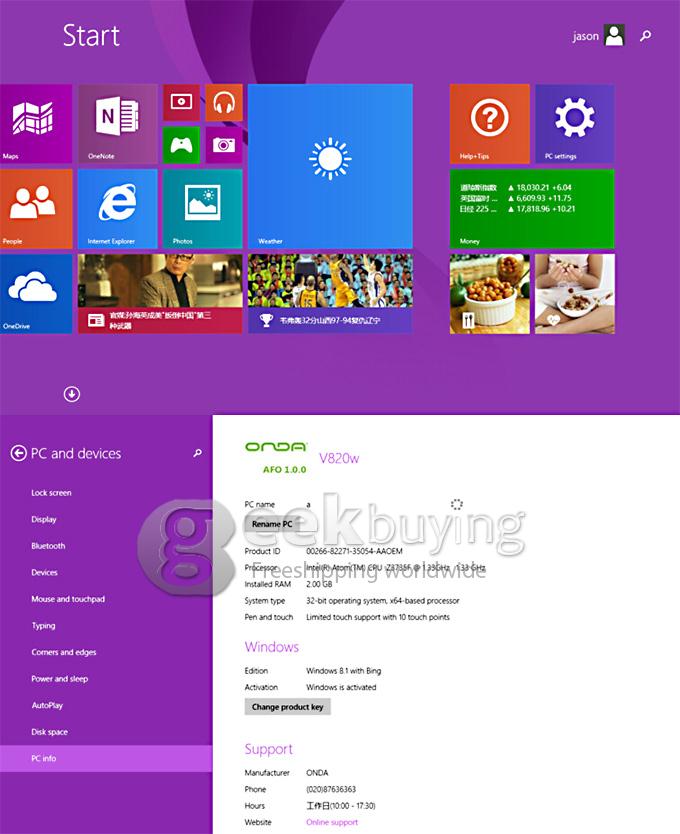The width and height of the screenshot is (680, 834).
Task: Open the Music headphones tile
Action: tap(224, 102)
